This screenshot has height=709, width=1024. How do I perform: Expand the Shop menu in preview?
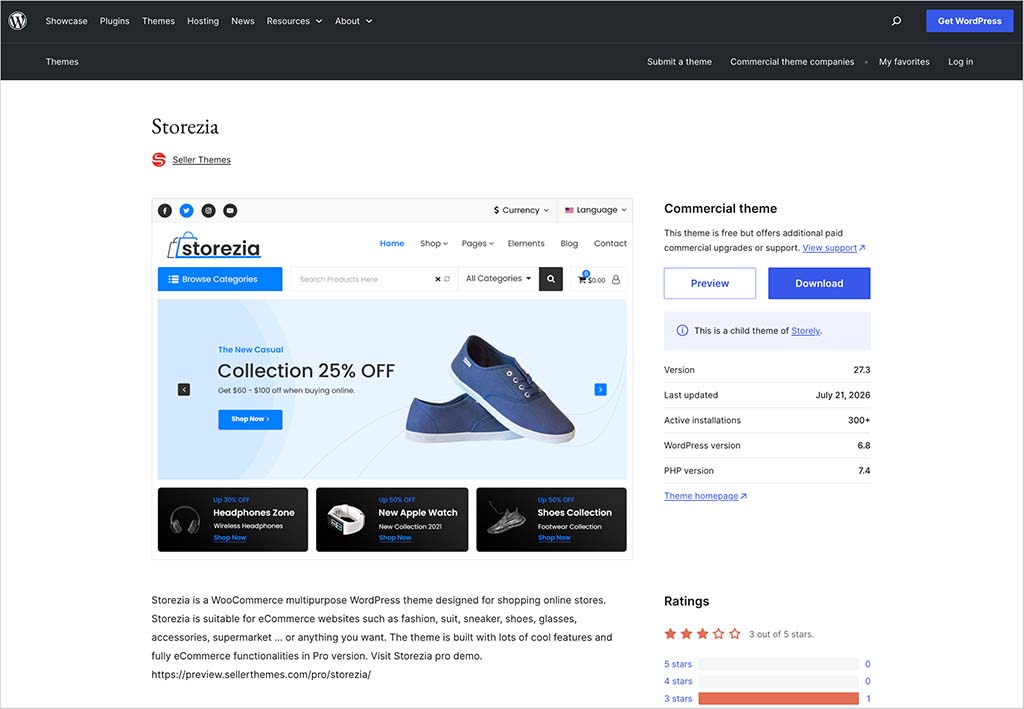[x=434, y=244]
